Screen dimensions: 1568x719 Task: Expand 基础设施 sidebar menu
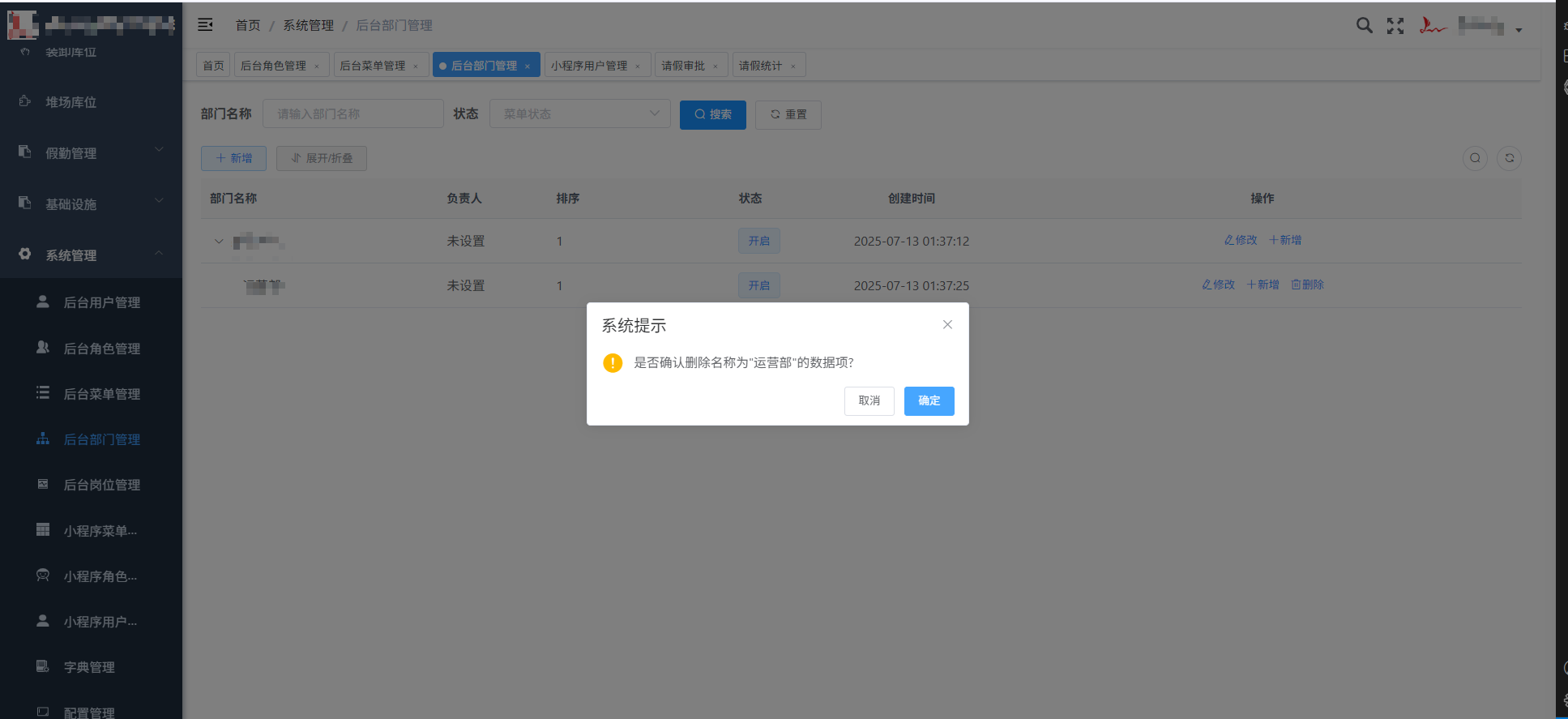pyautogui.click(x=91, y=203)
